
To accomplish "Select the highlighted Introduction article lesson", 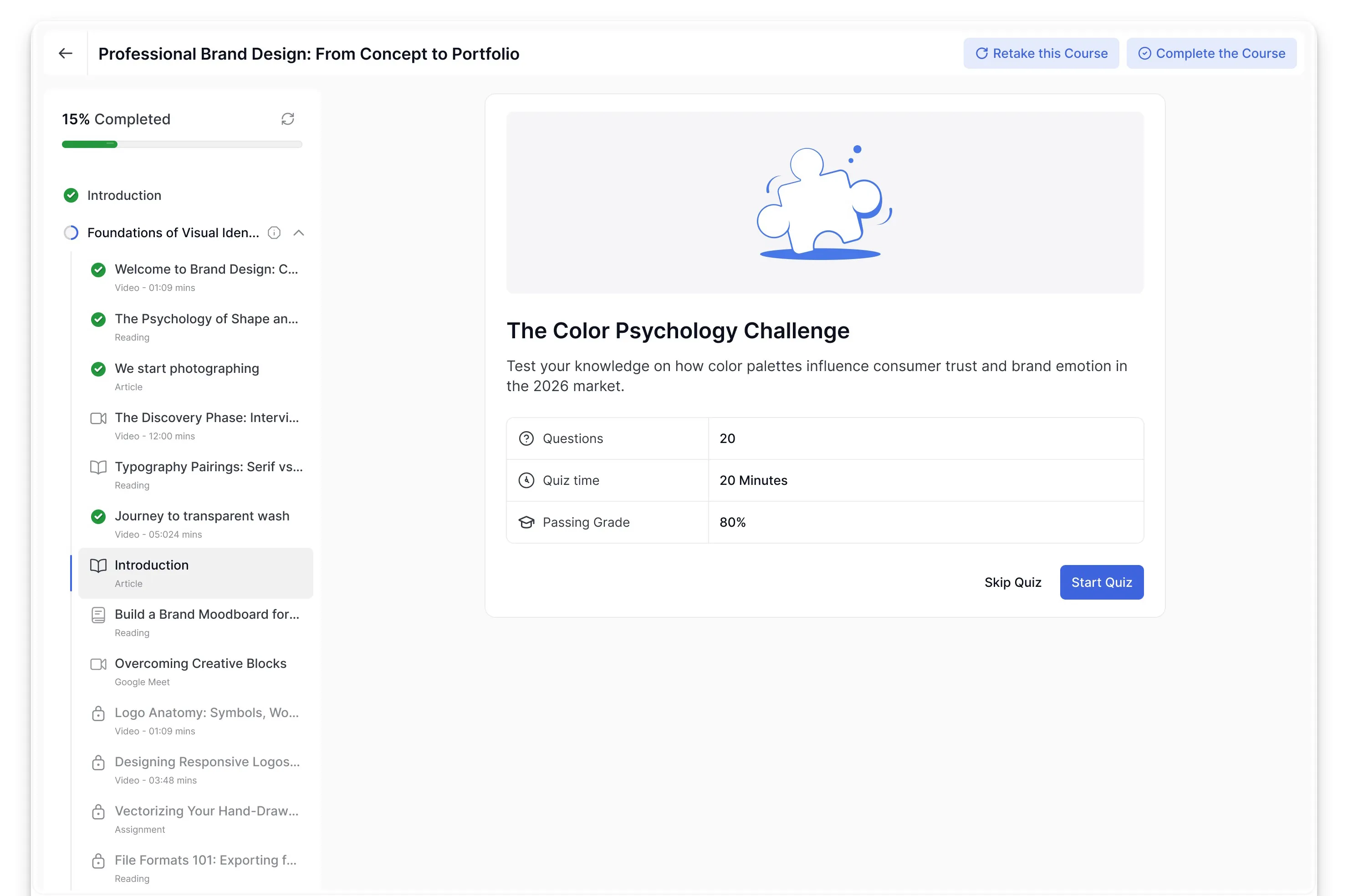I will pyautogui.click(x=195, y=573).
